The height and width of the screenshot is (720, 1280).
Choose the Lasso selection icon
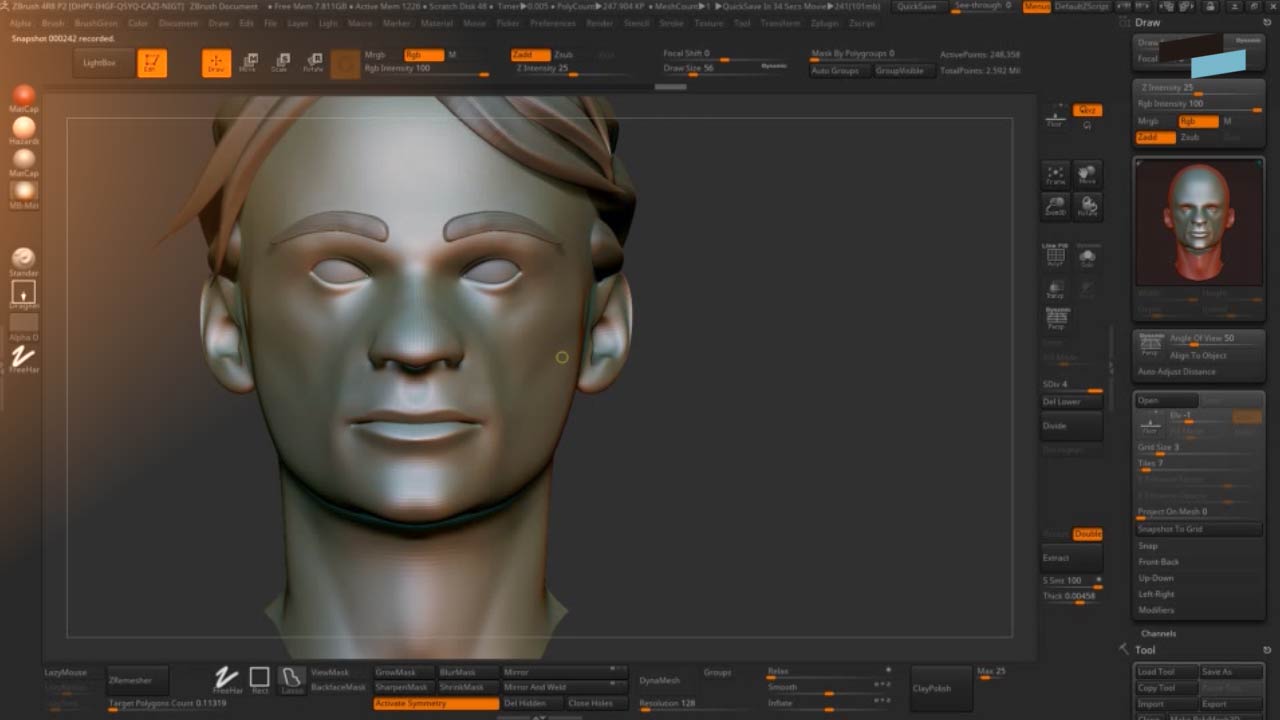click(291, 680)
